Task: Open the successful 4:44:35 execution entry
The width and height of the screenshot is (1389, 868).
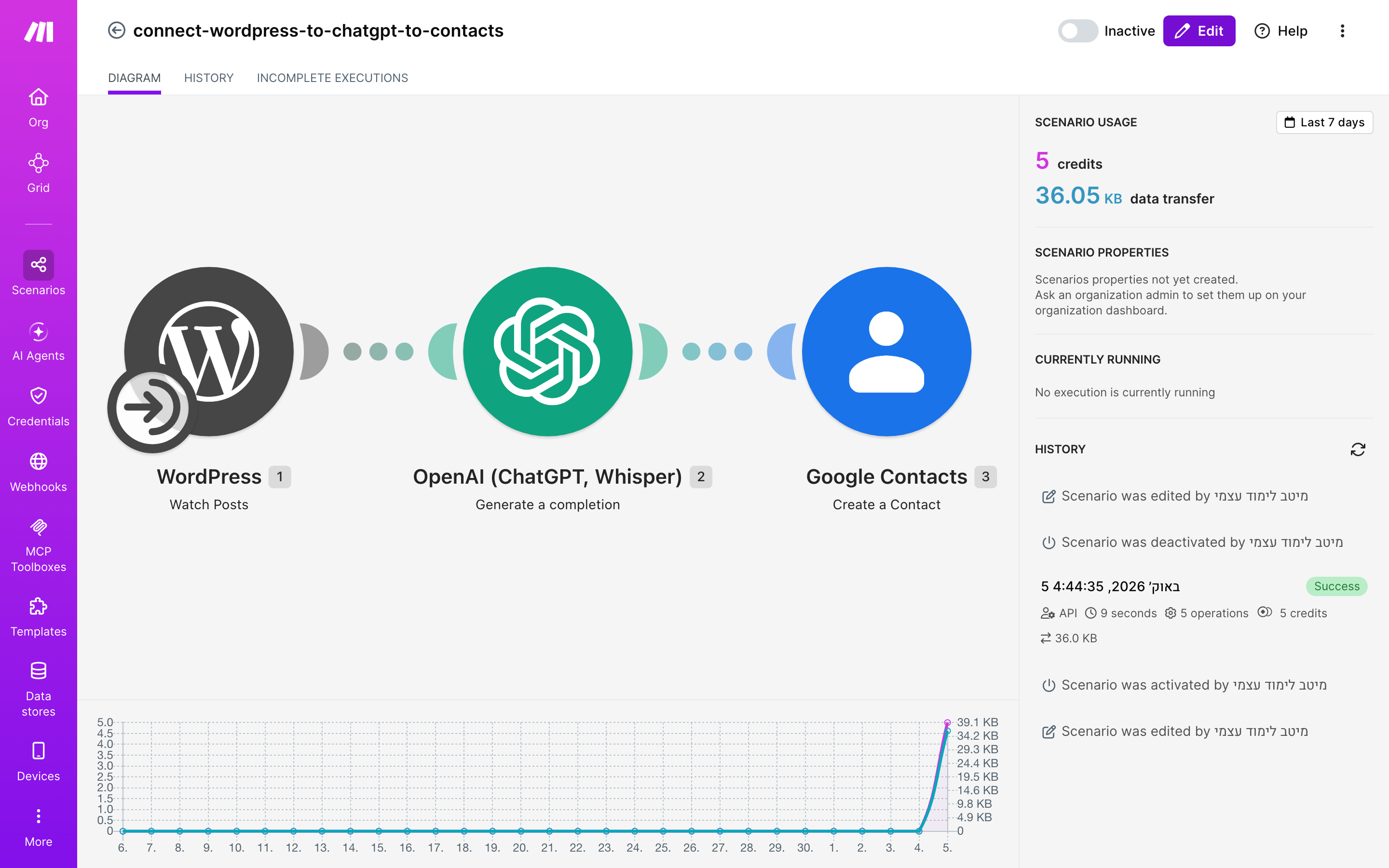Action: [1204, 611]
